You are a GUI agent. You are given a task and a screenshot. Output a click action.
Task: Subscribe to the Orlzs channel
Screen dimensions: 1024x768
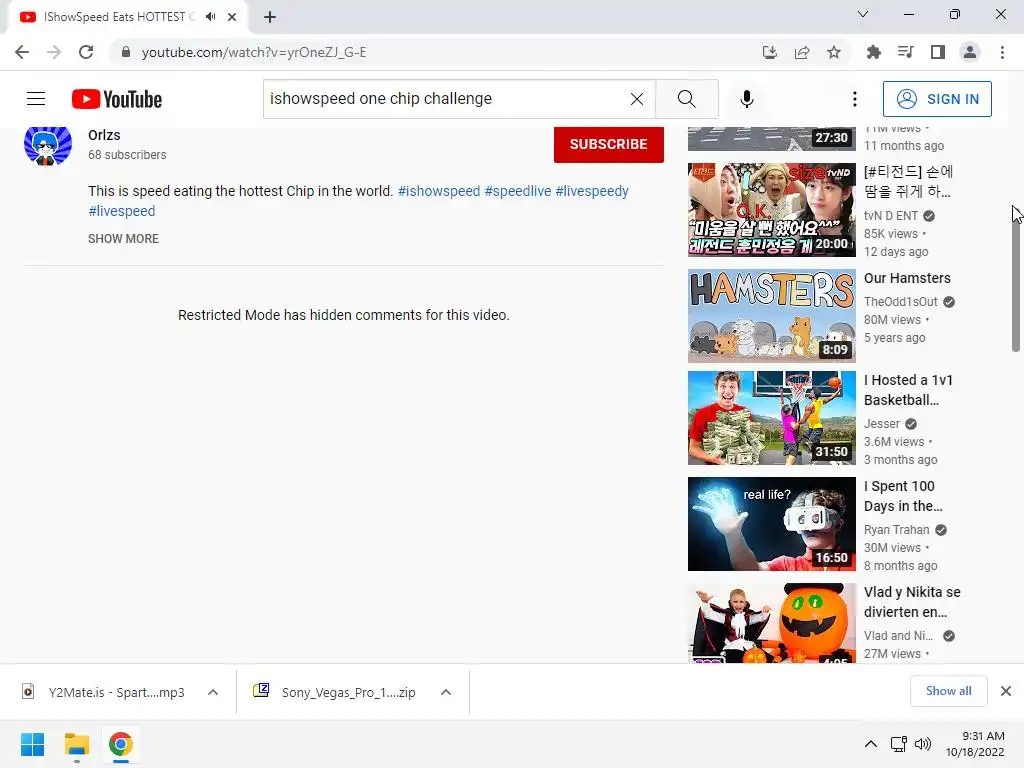coord(609,144)
